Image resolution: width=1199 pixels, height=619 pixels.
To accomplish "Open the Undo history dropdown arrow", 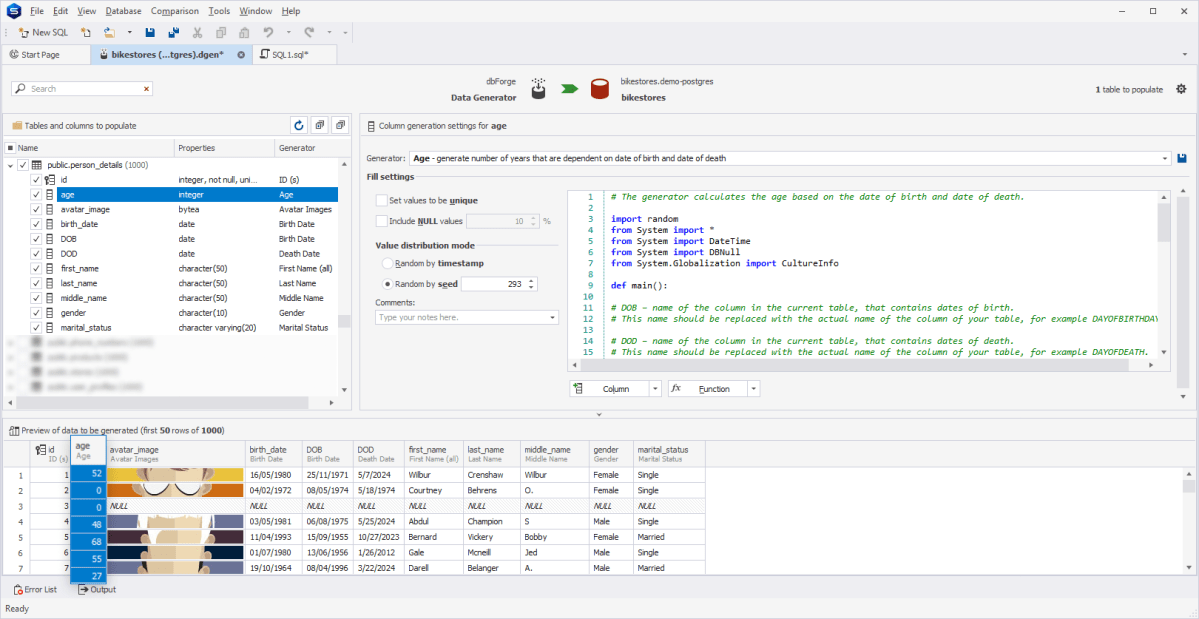I will click(x=288, y=33).
